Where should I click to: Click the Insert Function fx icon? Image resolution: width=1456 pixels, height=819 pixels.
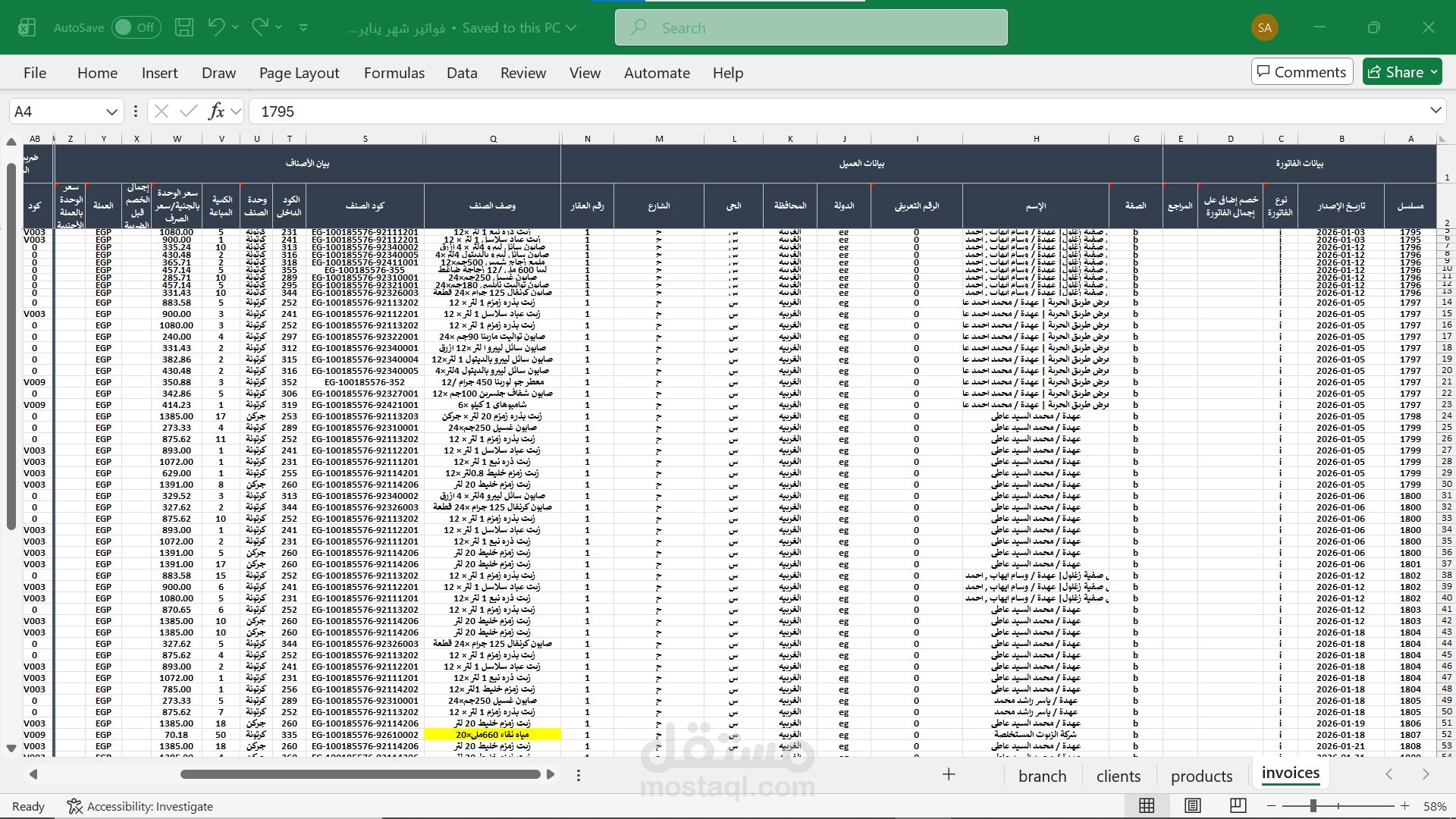point(216,111)
